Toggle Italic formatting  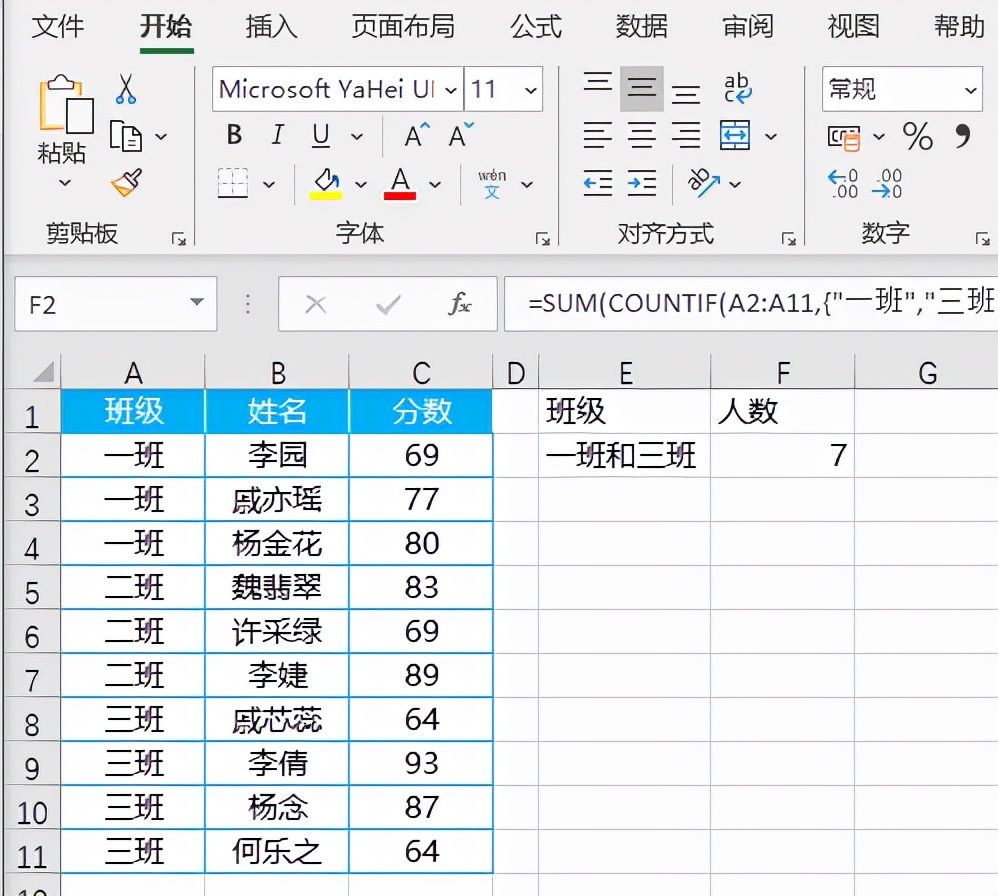278,135
